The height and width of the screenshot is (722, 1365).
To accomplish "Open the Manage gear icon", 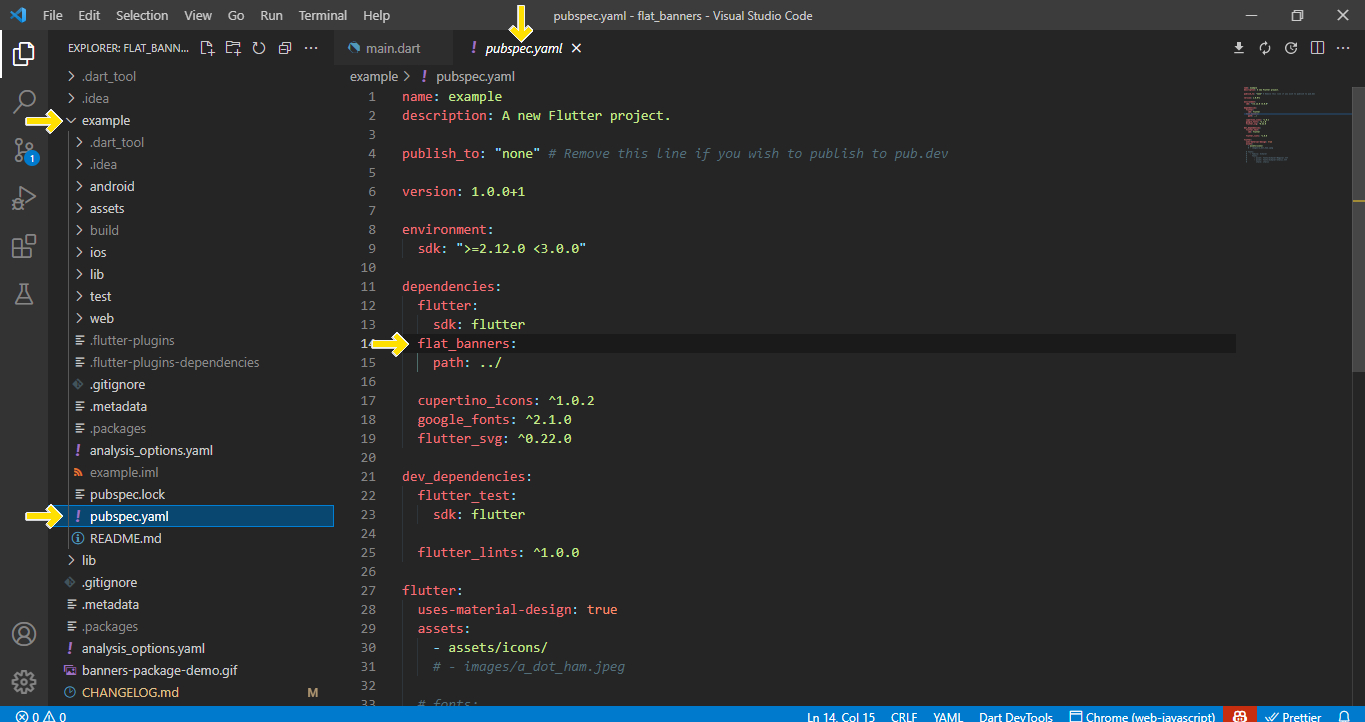I will (24, 682).
